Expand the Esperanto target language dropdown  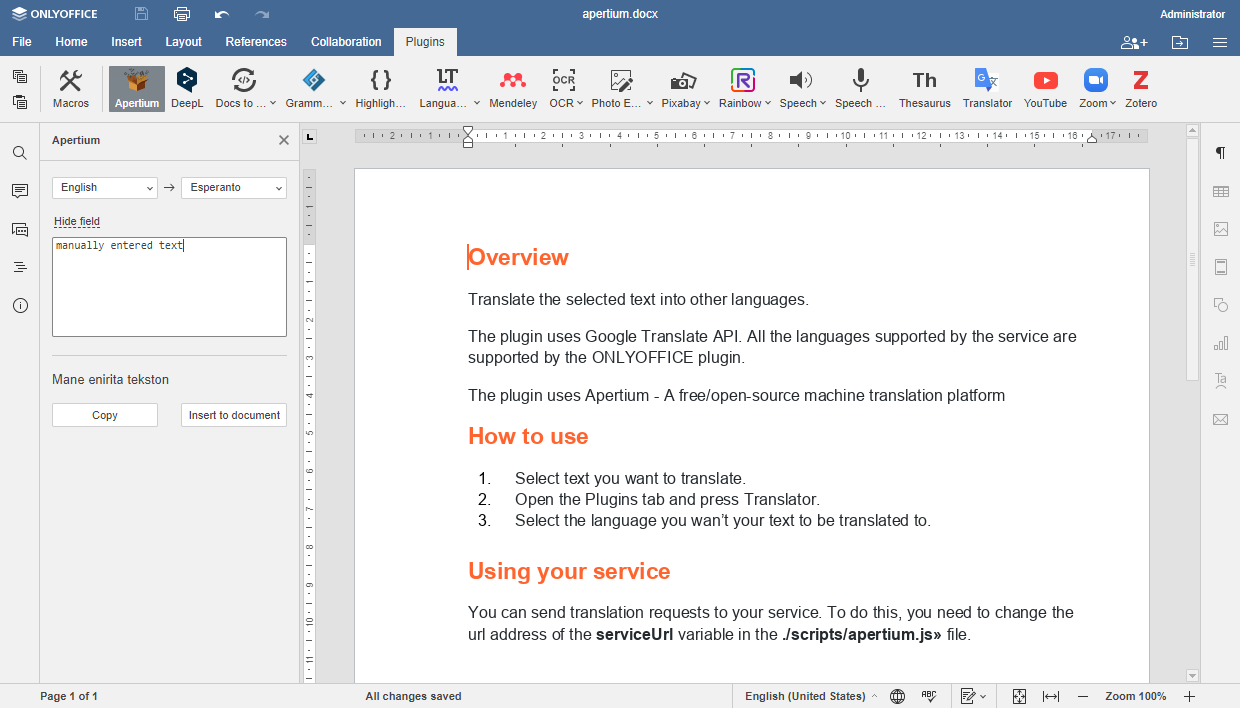pos(234,187)
